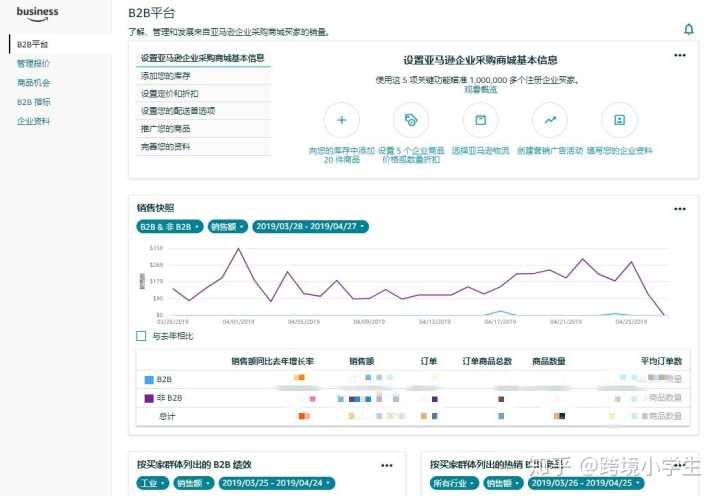Open 商品机会 in the sidebar

click(x=33, y=82)
